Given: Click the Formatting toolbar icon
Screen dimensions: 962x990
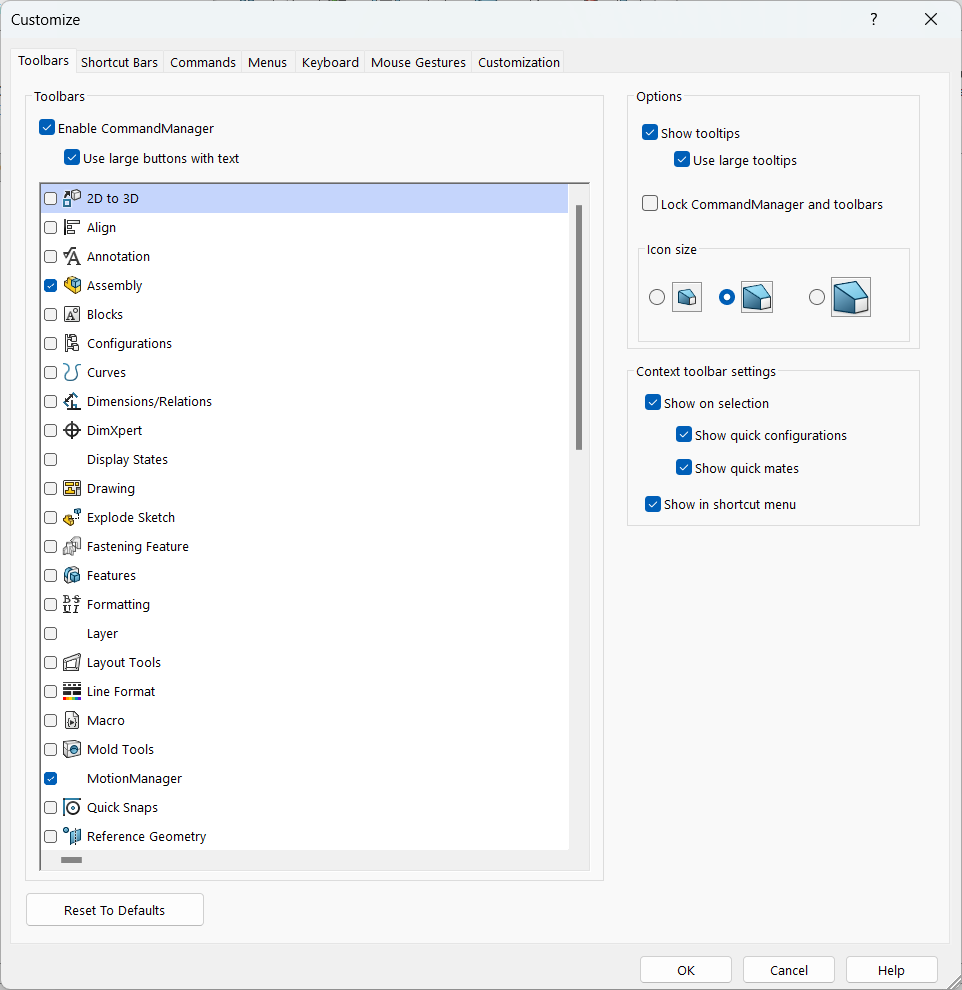Looking at the screenshot, I should [72, 605].
